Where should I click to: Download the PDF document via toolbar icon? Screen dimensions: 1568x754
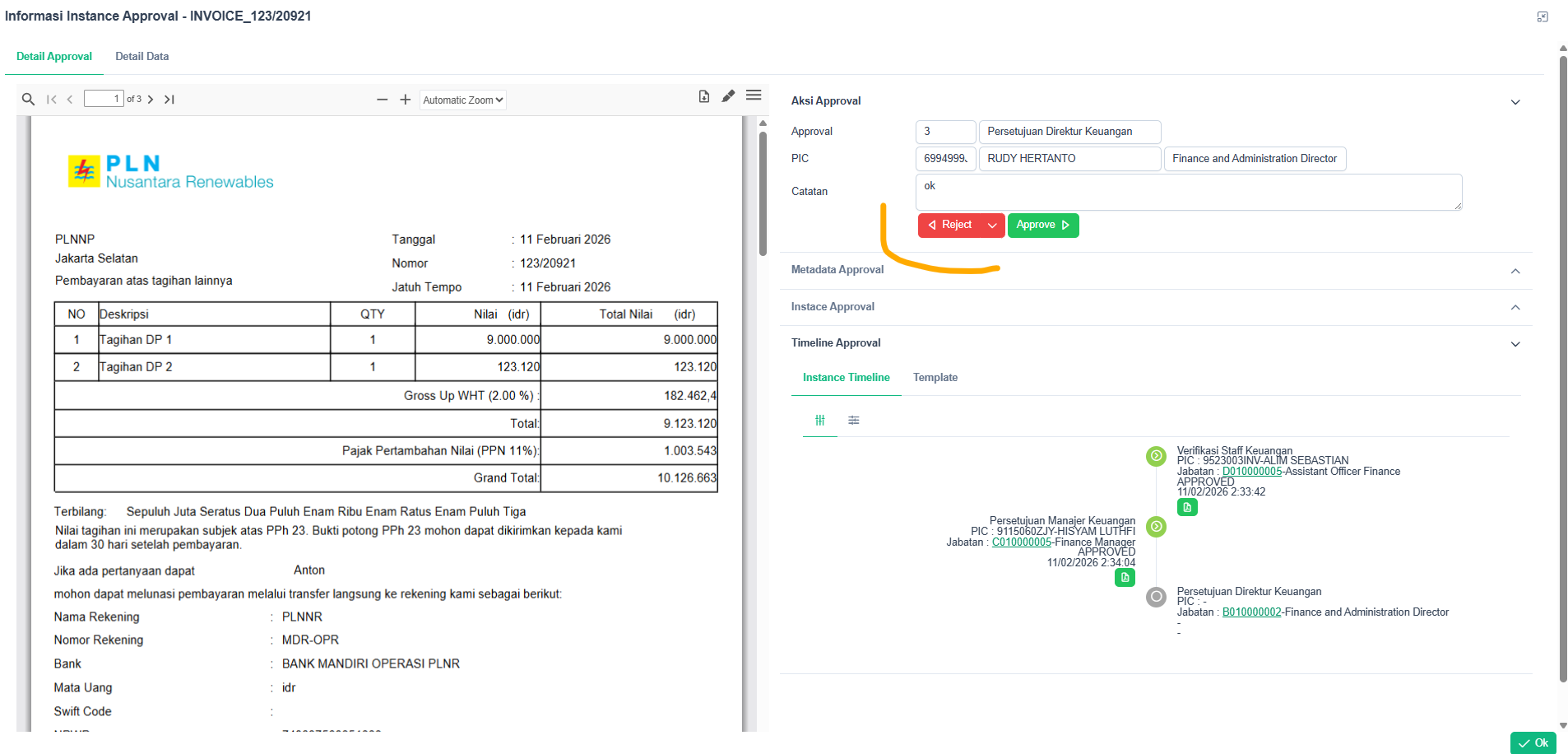[x=704, y=96]
